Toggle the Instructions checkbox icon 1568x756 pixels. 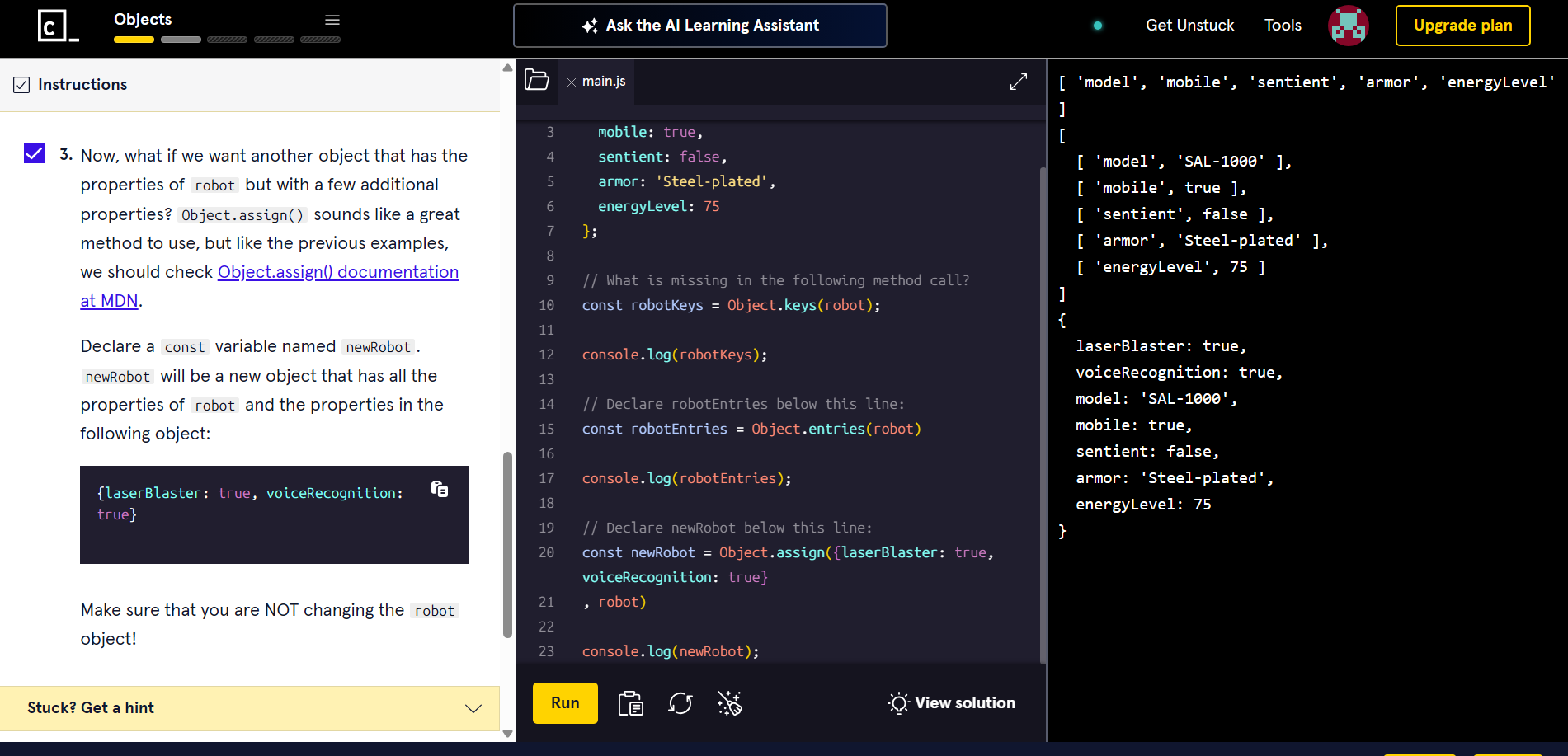tap(21, 85)
